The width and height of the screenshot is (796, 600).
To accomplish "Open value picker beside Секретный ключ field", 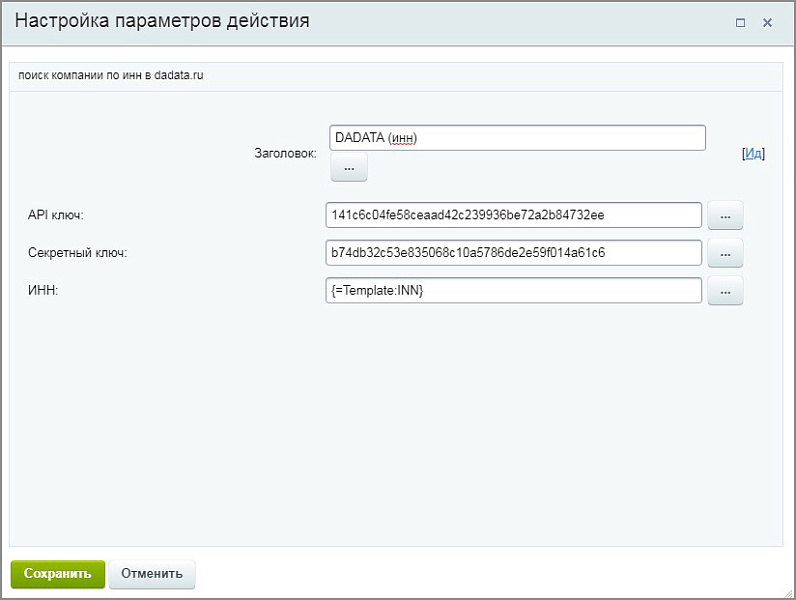I will [725, 254].
